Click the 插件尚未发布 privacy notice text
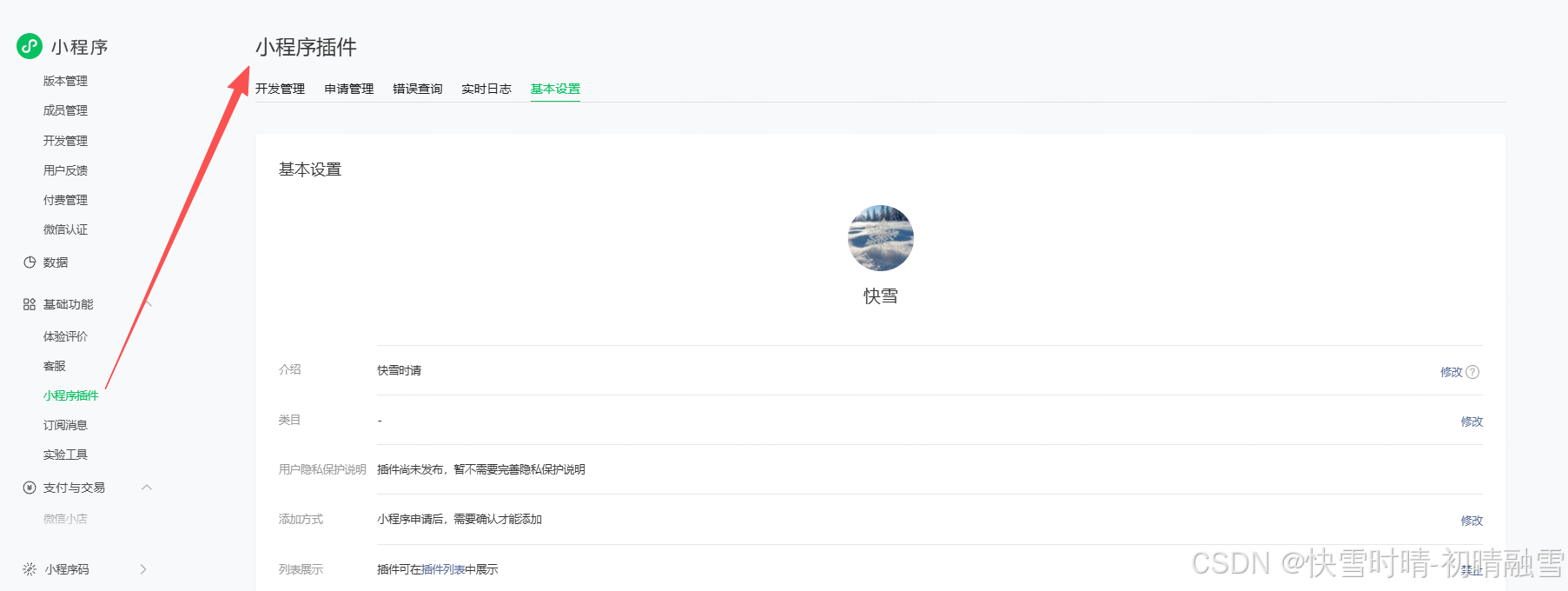1568x591 pixels. pos(481,469)
